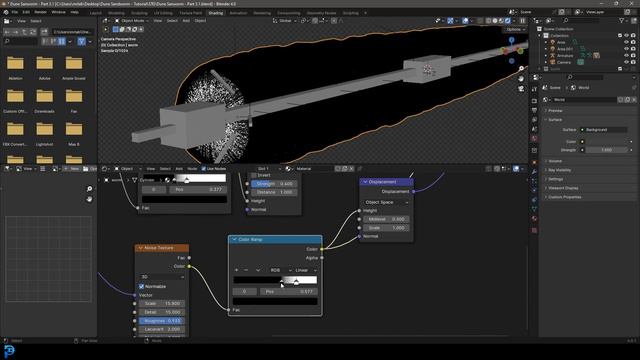
Task: Open the Render menu
Action: [x=40, y=12]
